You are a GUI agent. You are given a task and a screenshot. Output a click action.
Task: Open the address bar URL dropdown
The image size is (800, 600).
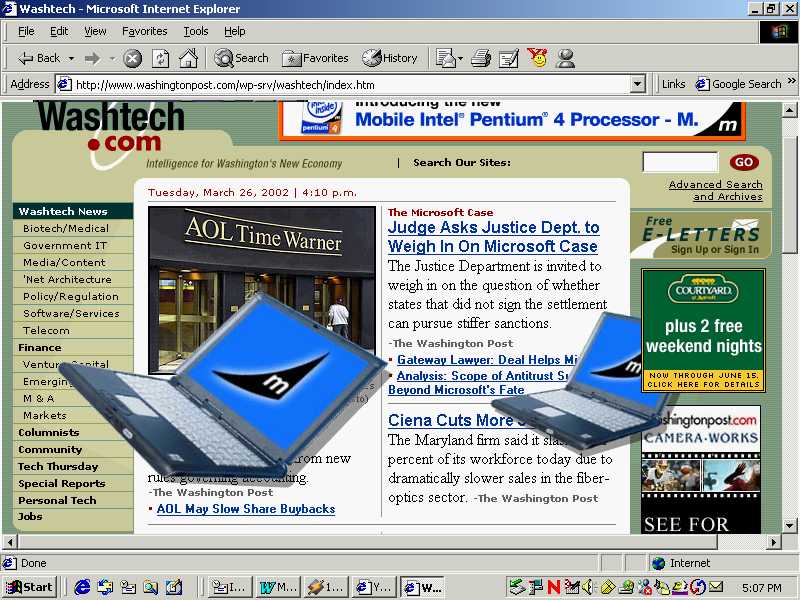pos(637,84)
